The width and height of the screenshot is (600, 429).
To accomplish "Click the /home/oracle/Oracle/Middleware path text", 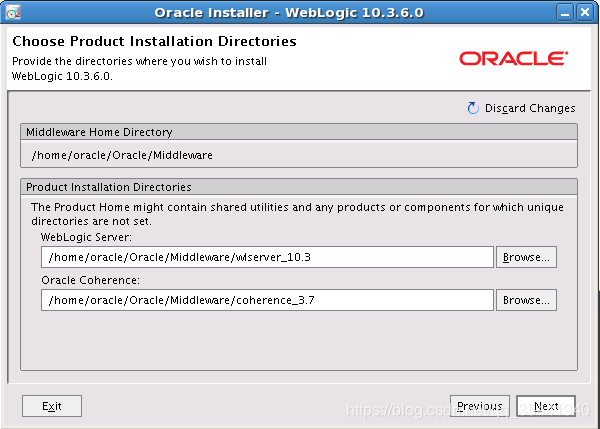I will pos(122,155).
